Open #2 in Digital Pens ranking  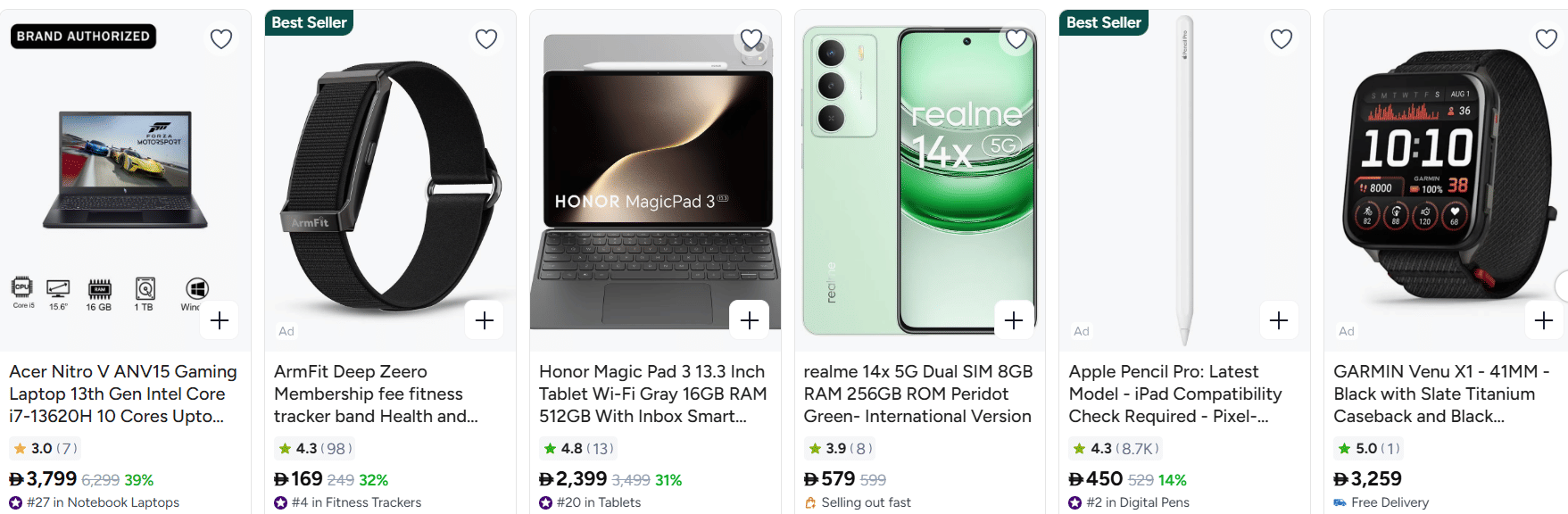pos(1138,502)
